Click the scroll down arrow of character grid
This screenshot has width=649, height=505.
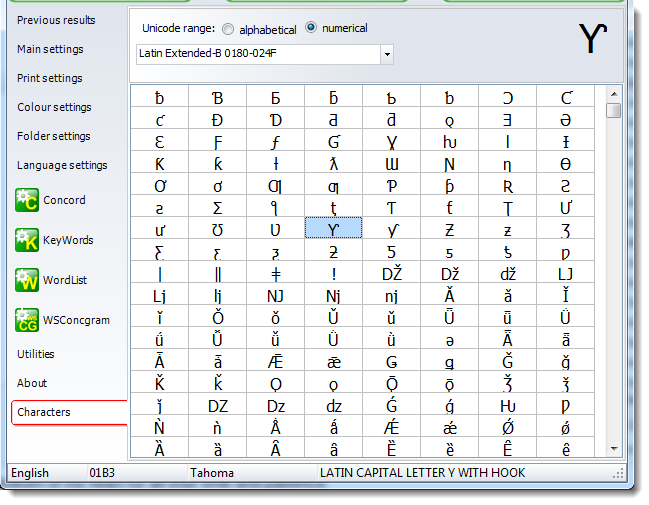pyautogui.click(x=613, y=449)
